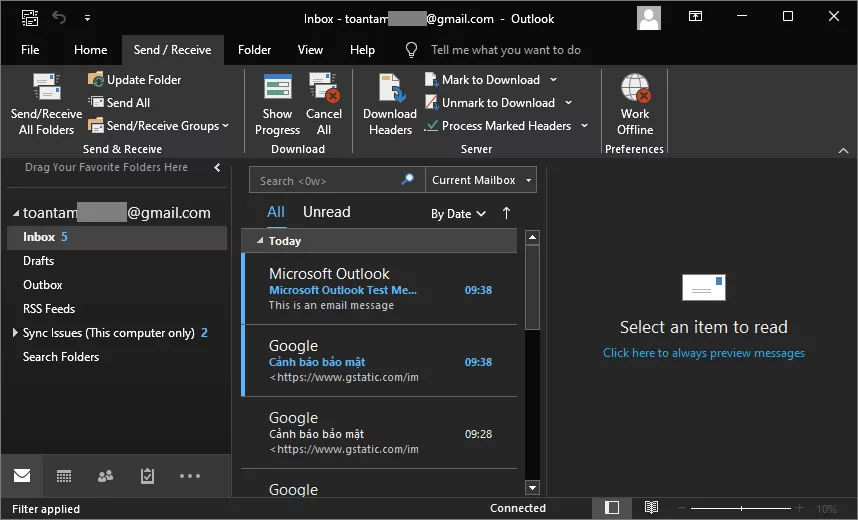This screenshot has width=858, height=520.
Task: Toggle Work Offline mode
Action: click(x=635, y=104)
